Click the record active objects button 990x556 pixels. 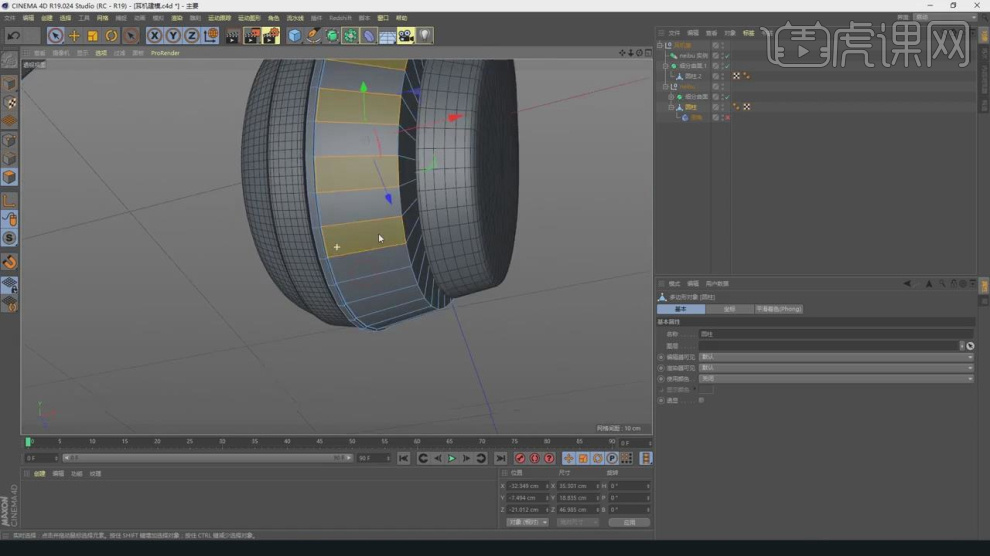[519, 458]
